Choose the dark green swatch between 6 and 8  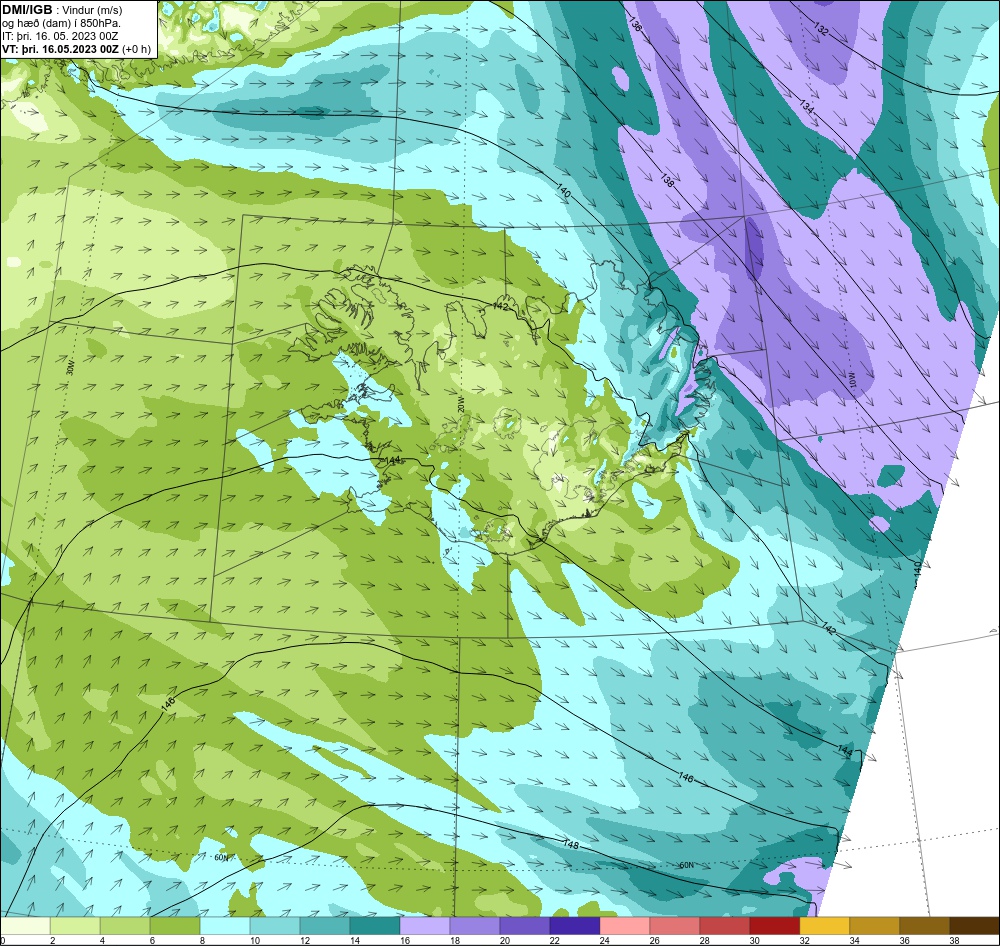175,925
